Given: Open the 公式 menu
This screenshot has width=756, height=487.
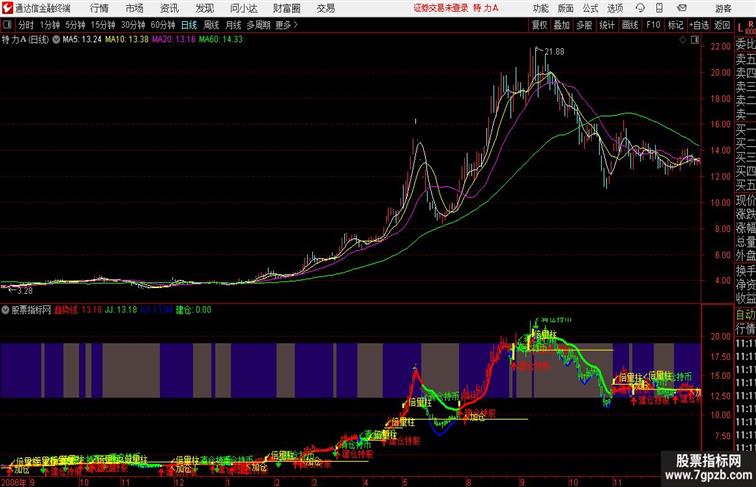Looking at the screenshot, I should (x=590, y=8).
